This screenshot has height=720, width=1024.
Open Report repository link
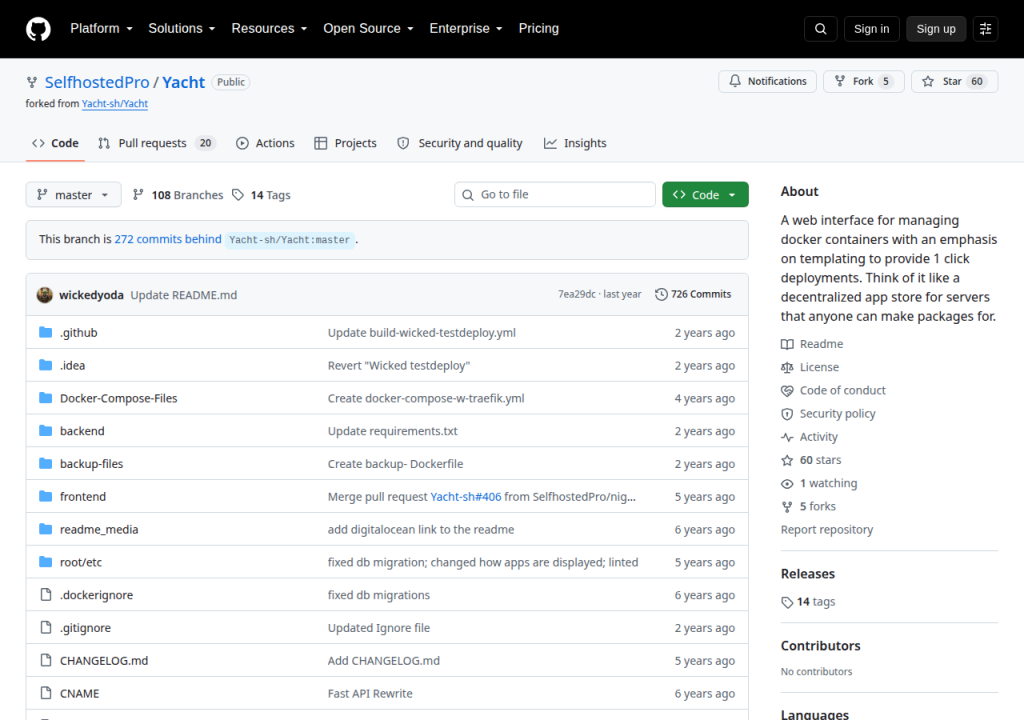pyautogui.click(x=827, y=530)
